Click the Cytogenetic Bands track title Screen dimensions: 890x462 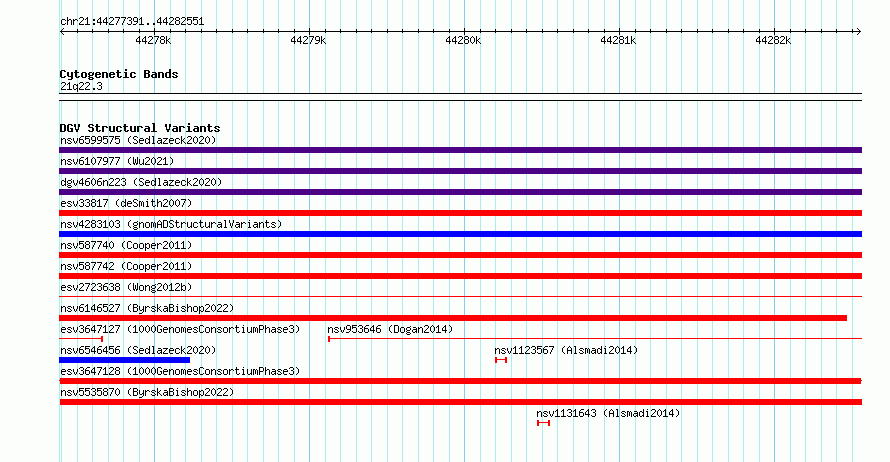pos(119,74)
